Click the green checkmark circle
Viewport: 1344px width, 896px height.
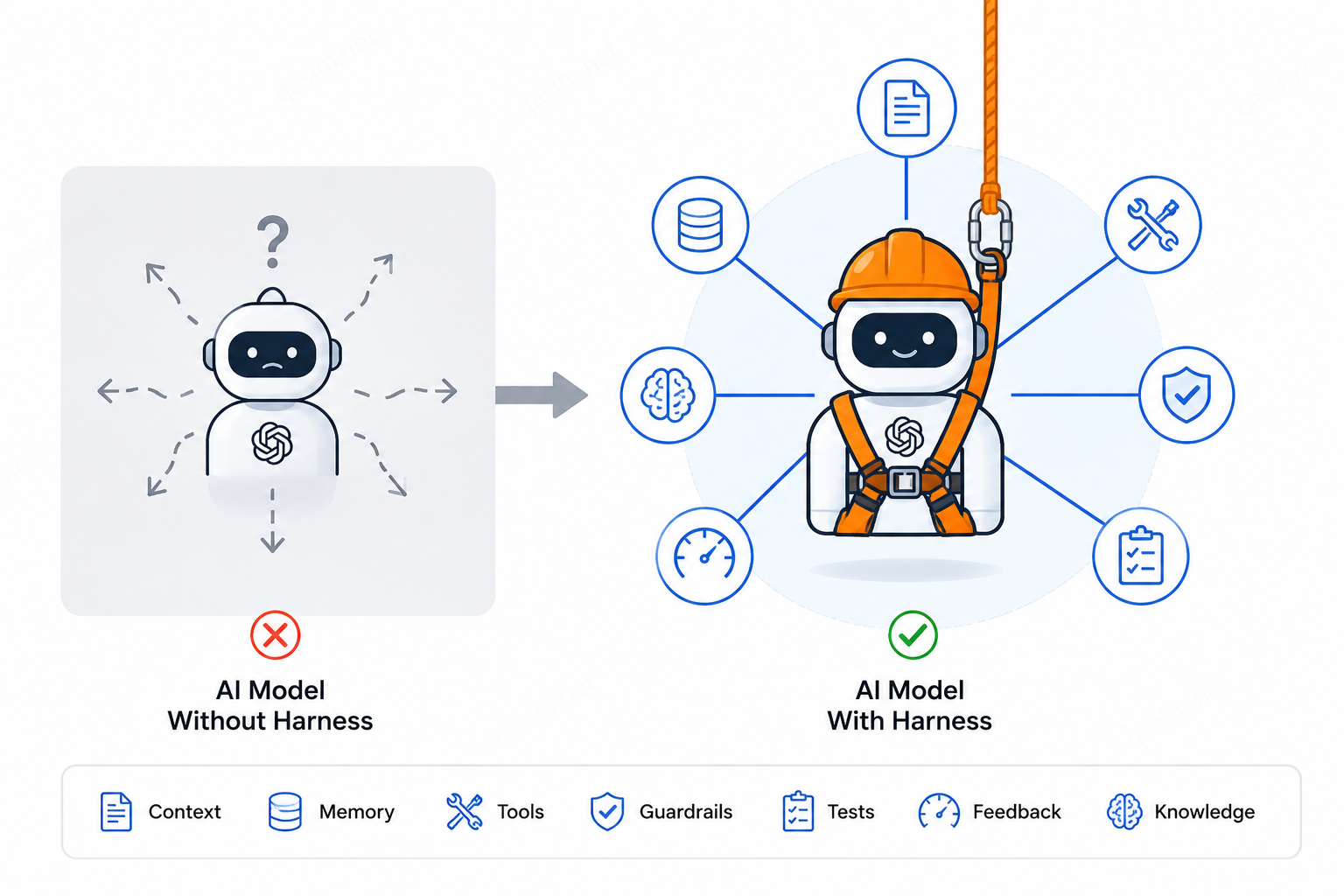913,635
